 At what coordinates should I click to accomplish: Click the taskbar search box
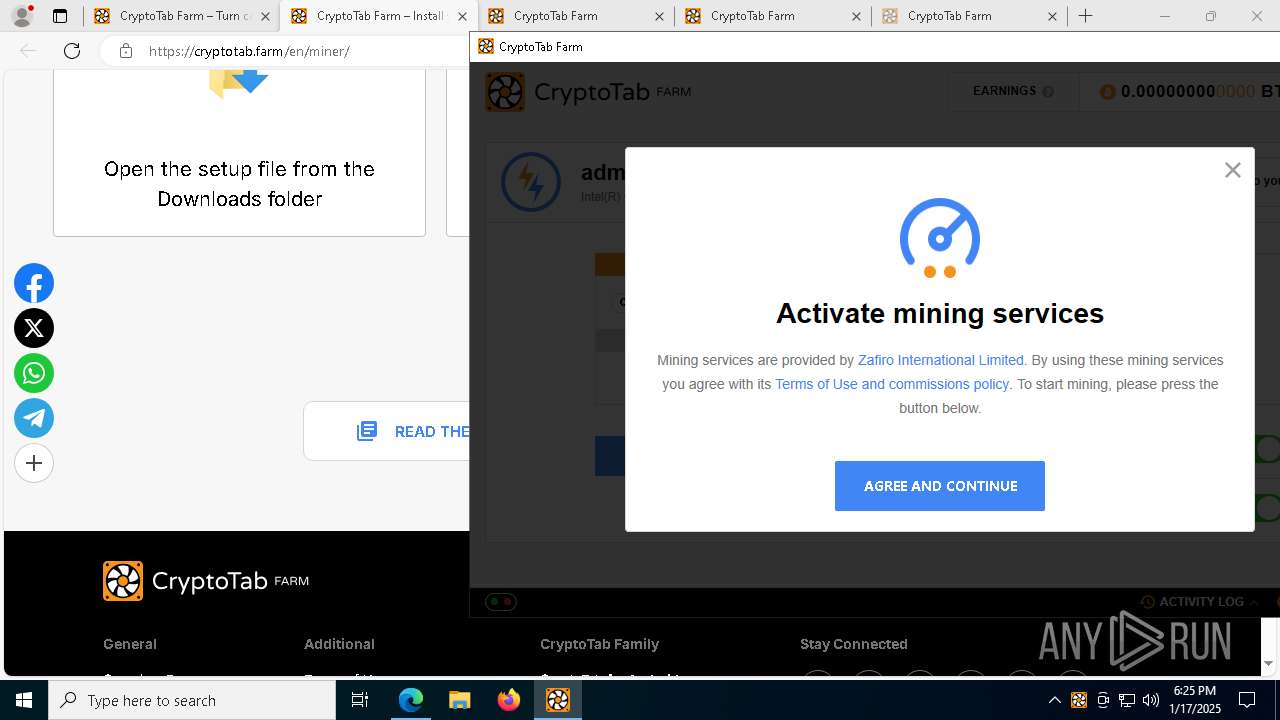coord(192,700)
